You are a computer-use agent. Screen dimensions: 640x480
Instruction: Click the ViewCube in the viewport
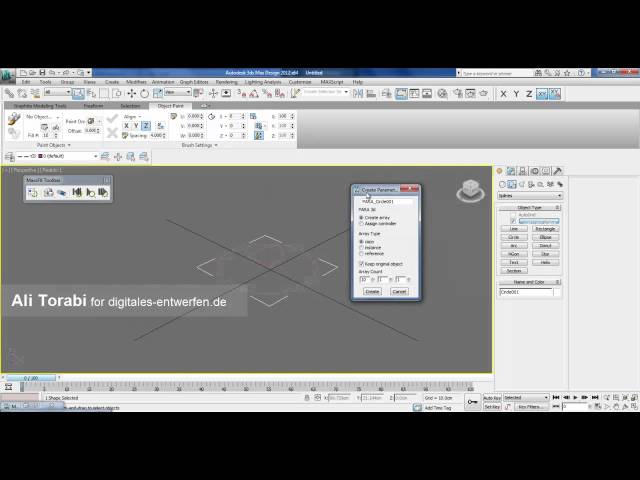click(x=470, y=191)
